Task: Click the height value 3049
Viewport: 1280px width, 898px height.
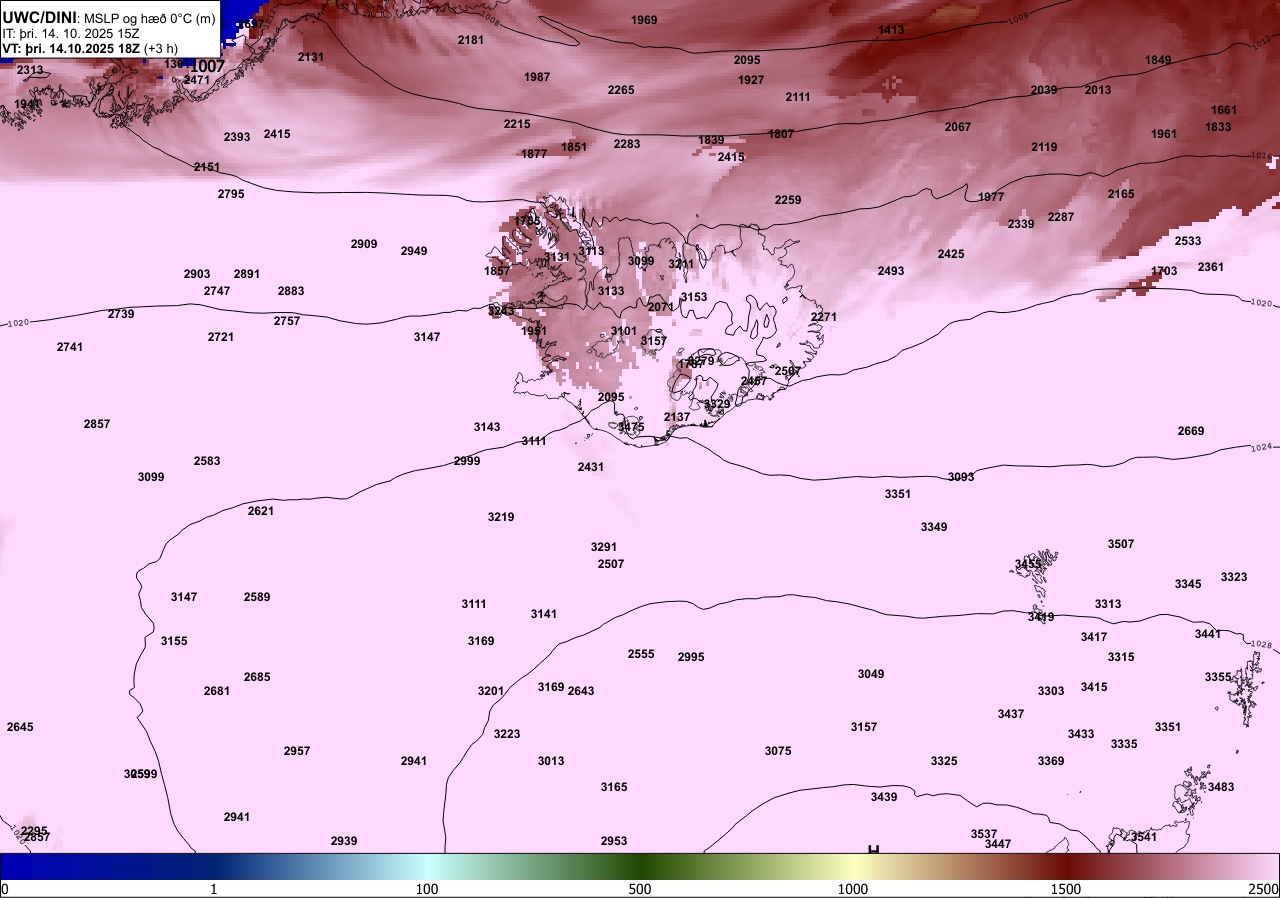Action: pos(871,674)
